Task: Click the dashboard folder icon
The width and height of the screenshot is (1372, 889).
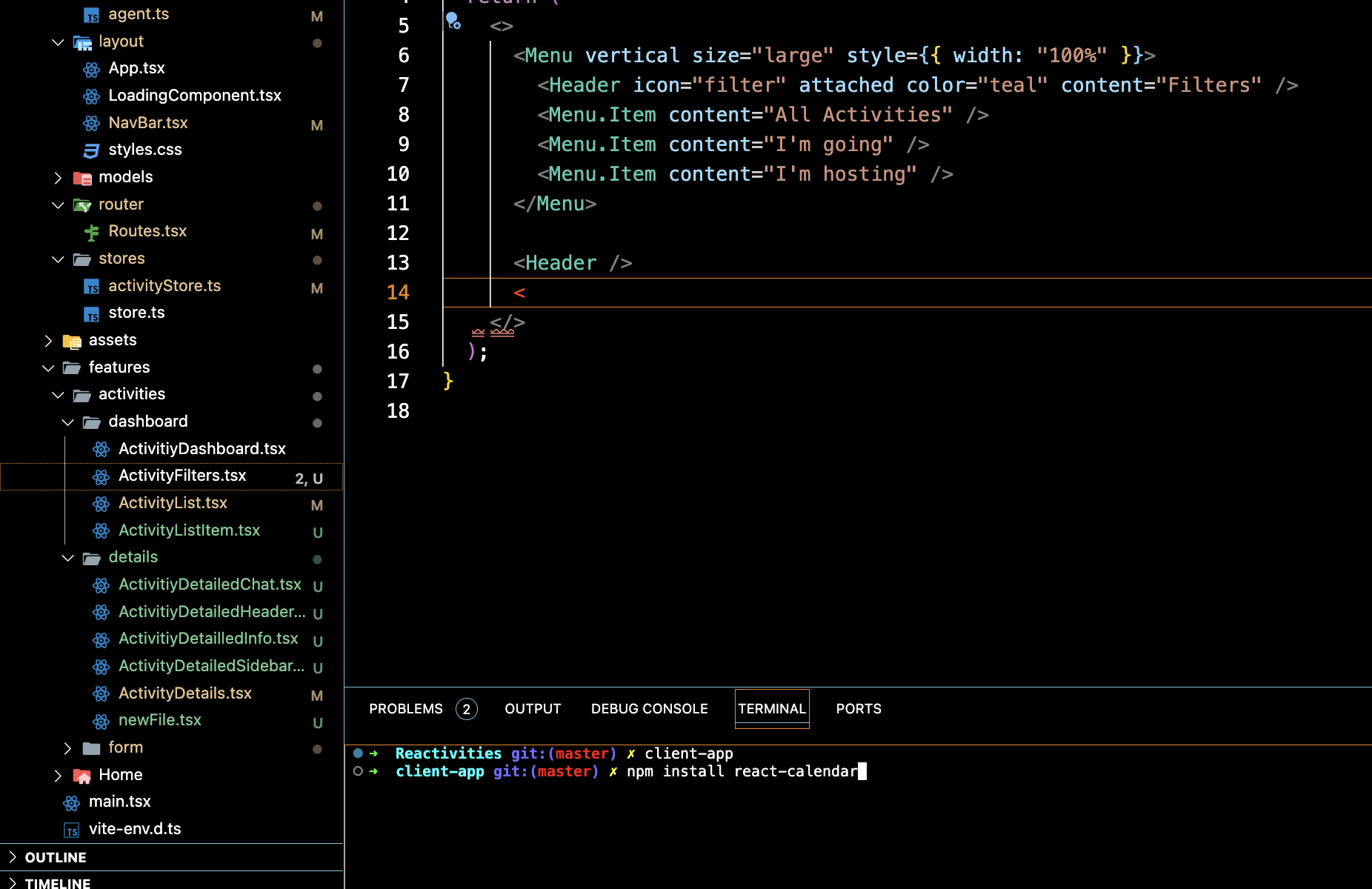Action: click(92, 423)
